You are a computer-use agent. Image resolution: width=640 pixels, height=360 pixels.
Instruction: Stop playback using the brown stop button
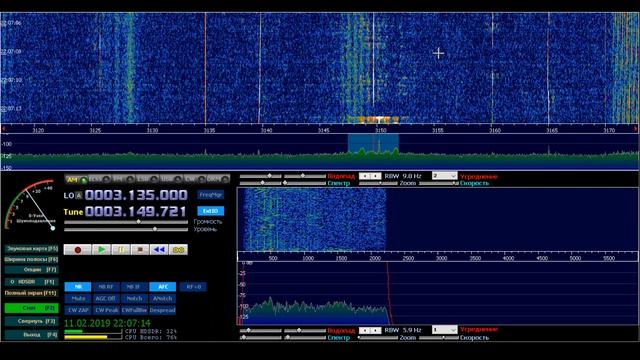tap(140, 249)
